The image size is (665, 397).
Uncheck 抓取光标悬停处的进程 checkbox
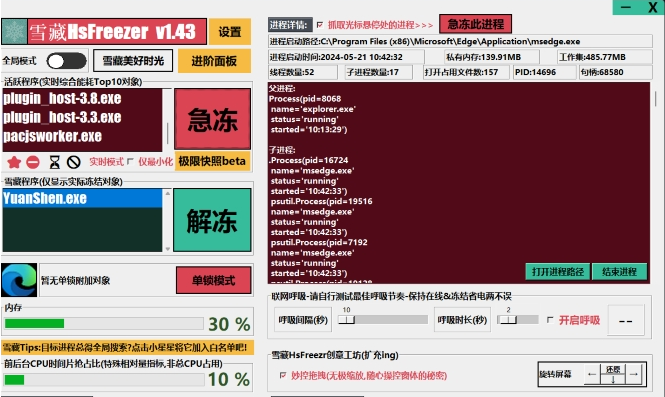point(320,25)
